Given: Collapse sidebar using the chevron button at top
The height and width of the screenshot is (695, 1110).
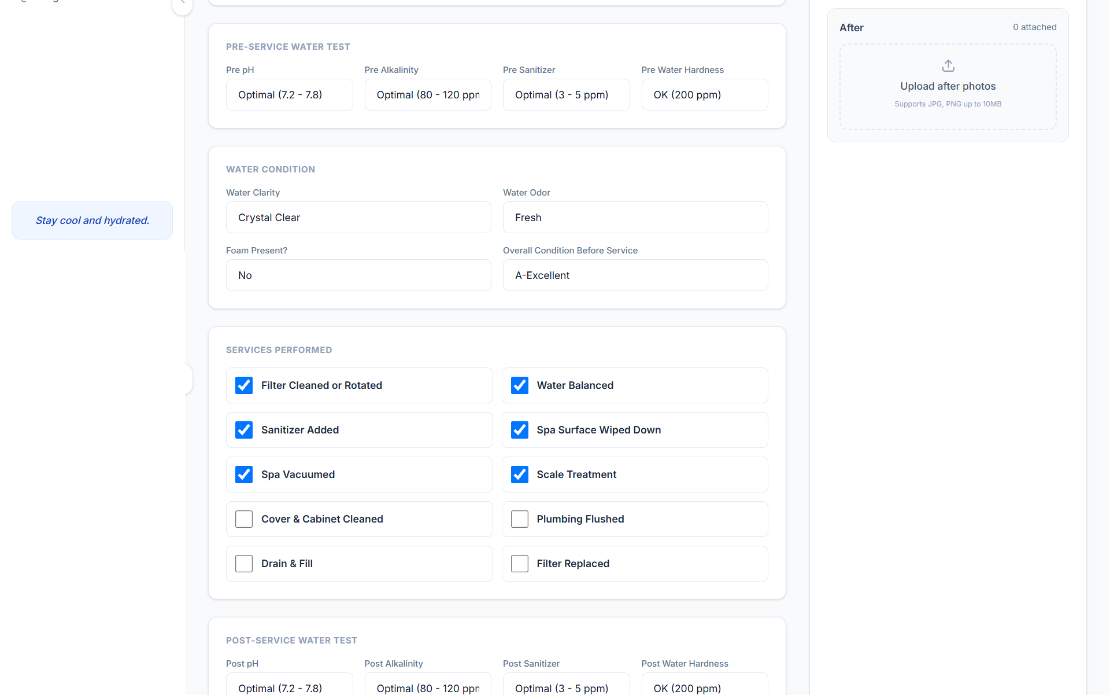Looking at the screenshot, I should pyautogui.click(x=182, y=4).
